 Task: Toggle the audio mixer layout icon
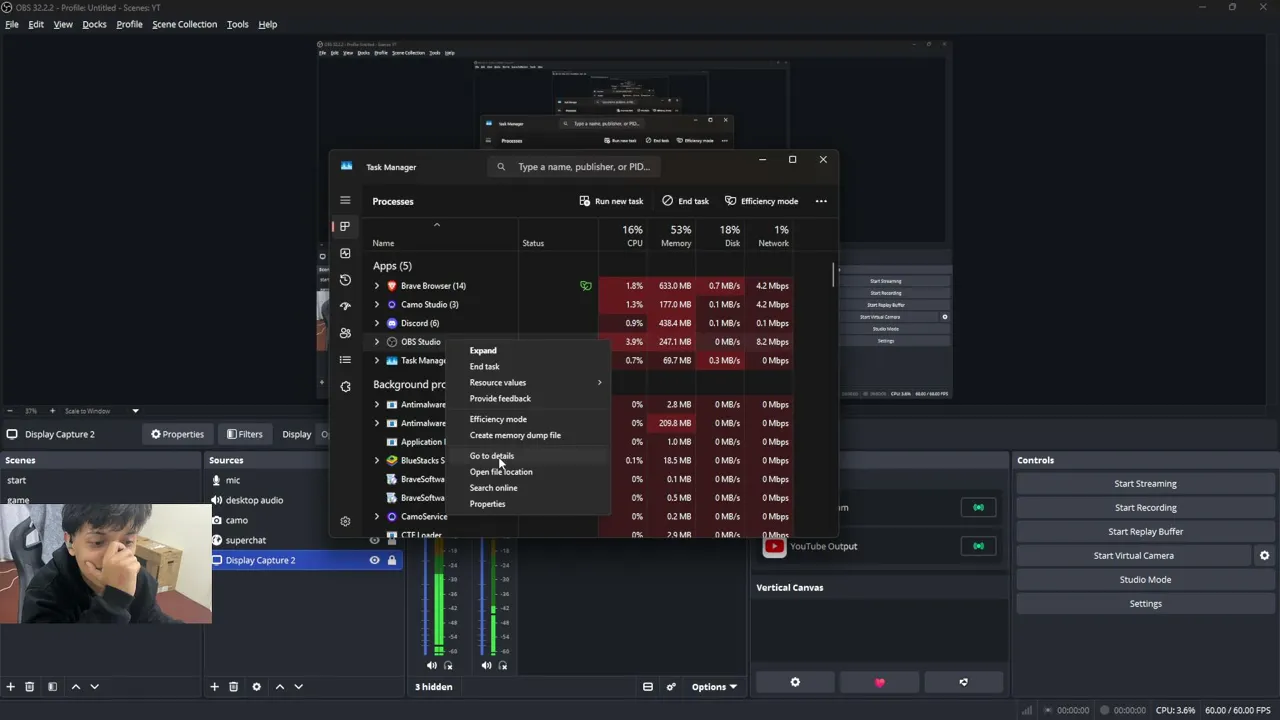pos(648,687)
